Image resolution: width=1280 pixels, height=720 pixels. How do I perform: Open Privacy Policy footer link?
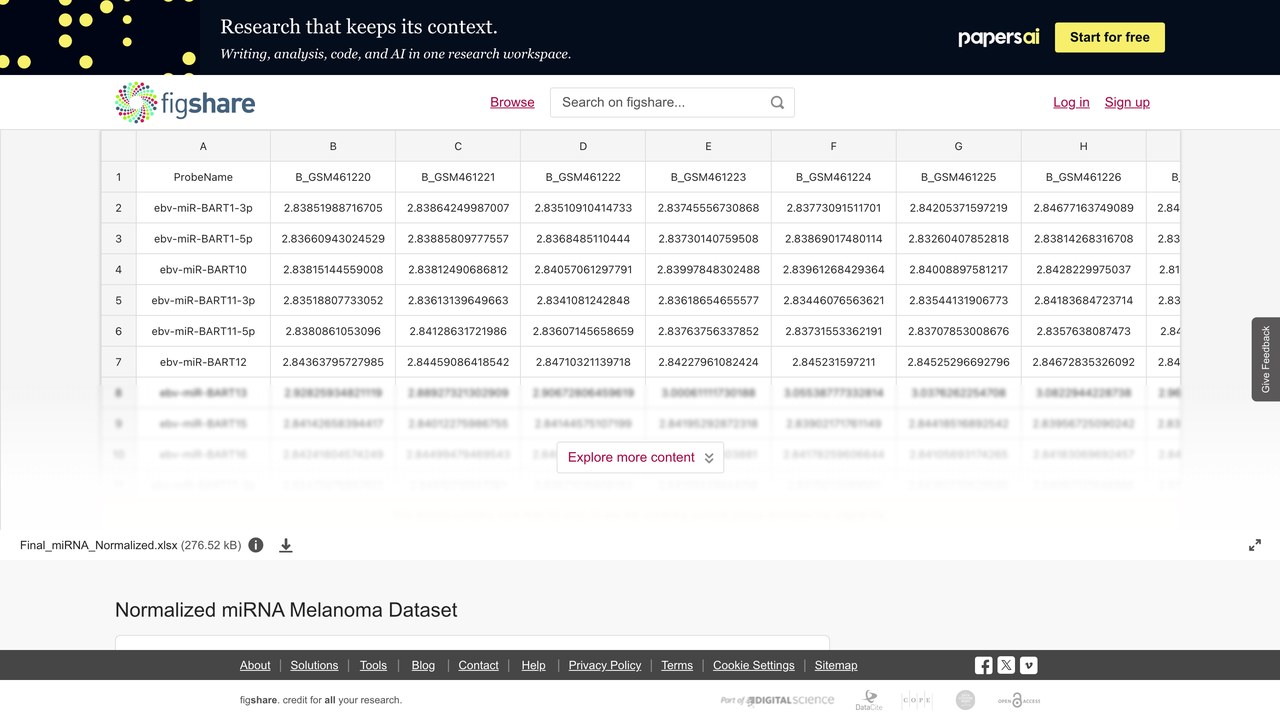(605, 665)
